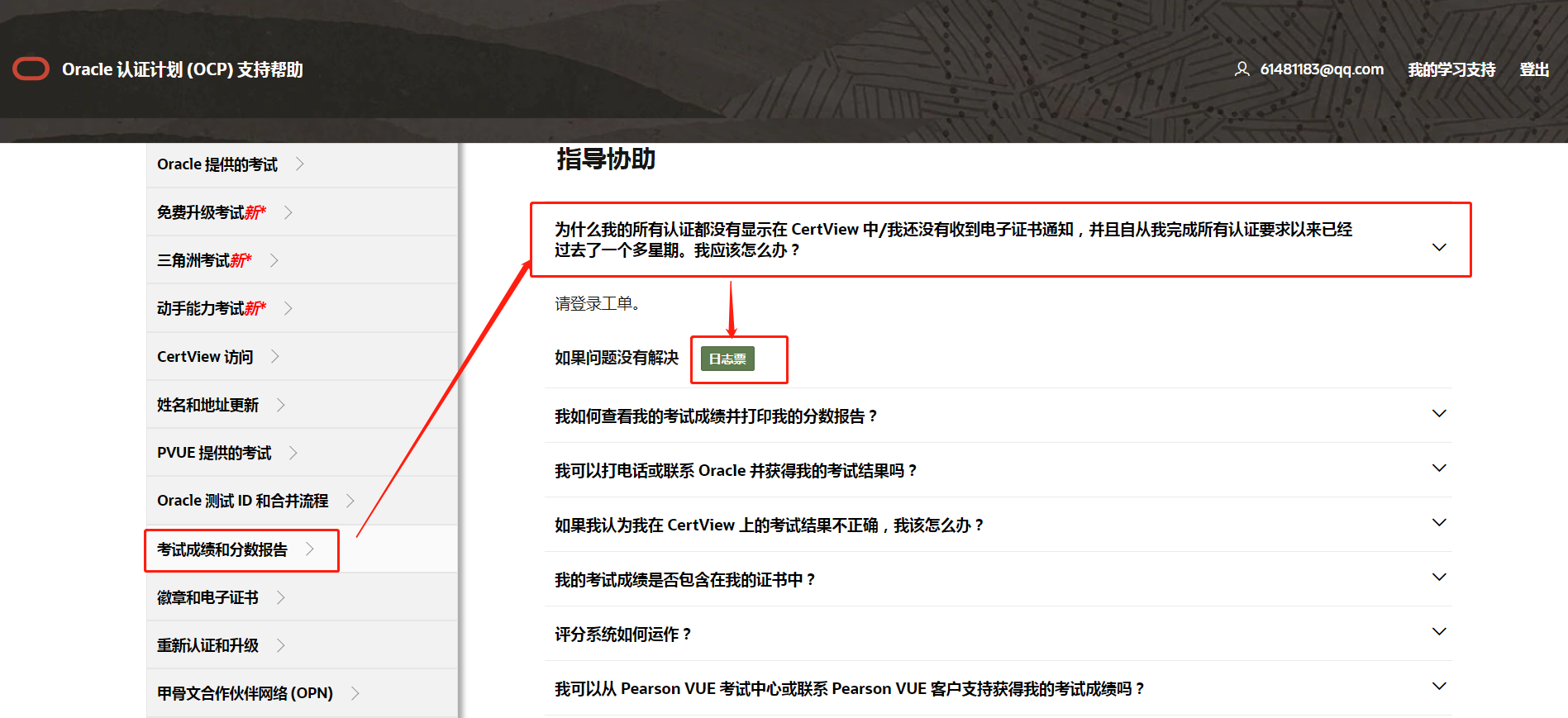The height and width of the screenshot is (718, 1568).
Task: Click question text 我的考试成绩是否包含在我的证书中
Action: (x=684, y=580)
